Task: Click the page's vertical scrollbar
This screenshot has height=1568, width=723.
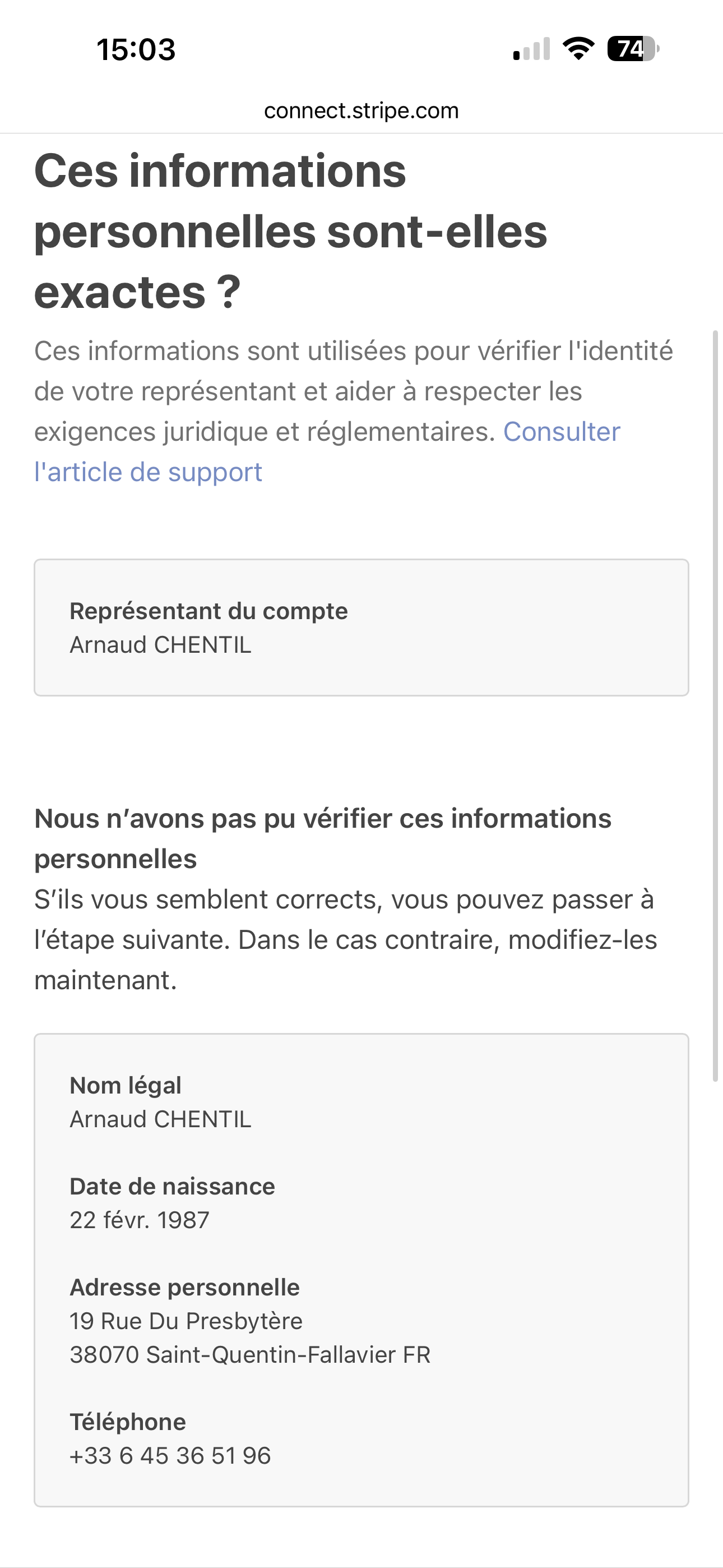Action: (x=715, y=706)
